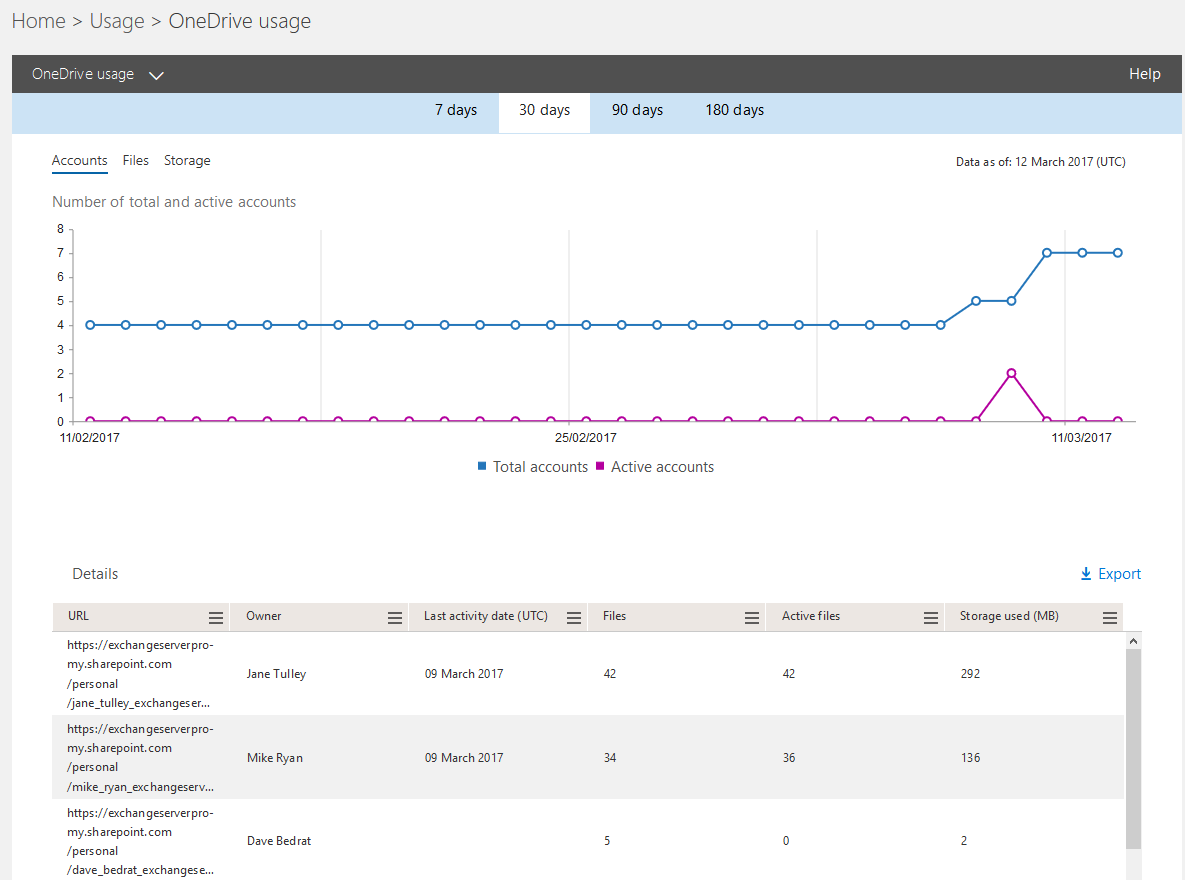Expand the OneDrive usage report dropdown

(157, 74)
